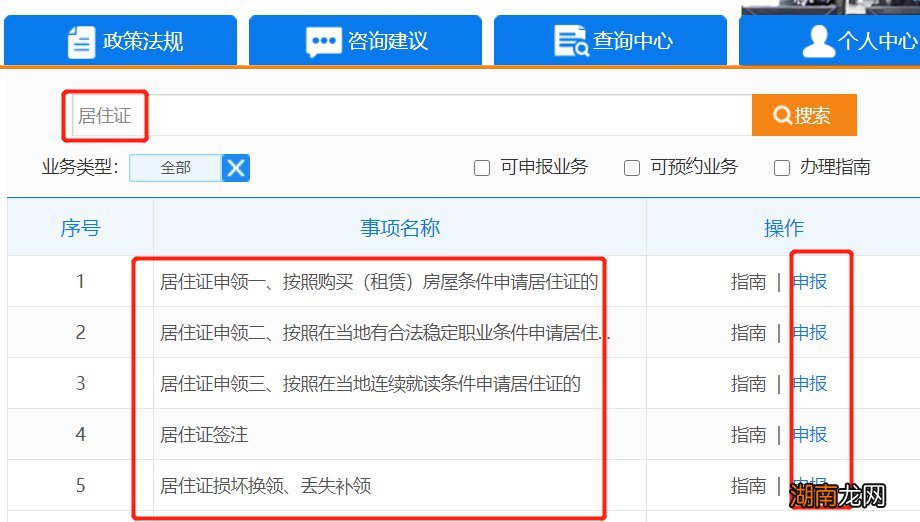920x522 pixels.
Task: Click 申报 for 居住证申领二
Action: [x=810, y=333]
